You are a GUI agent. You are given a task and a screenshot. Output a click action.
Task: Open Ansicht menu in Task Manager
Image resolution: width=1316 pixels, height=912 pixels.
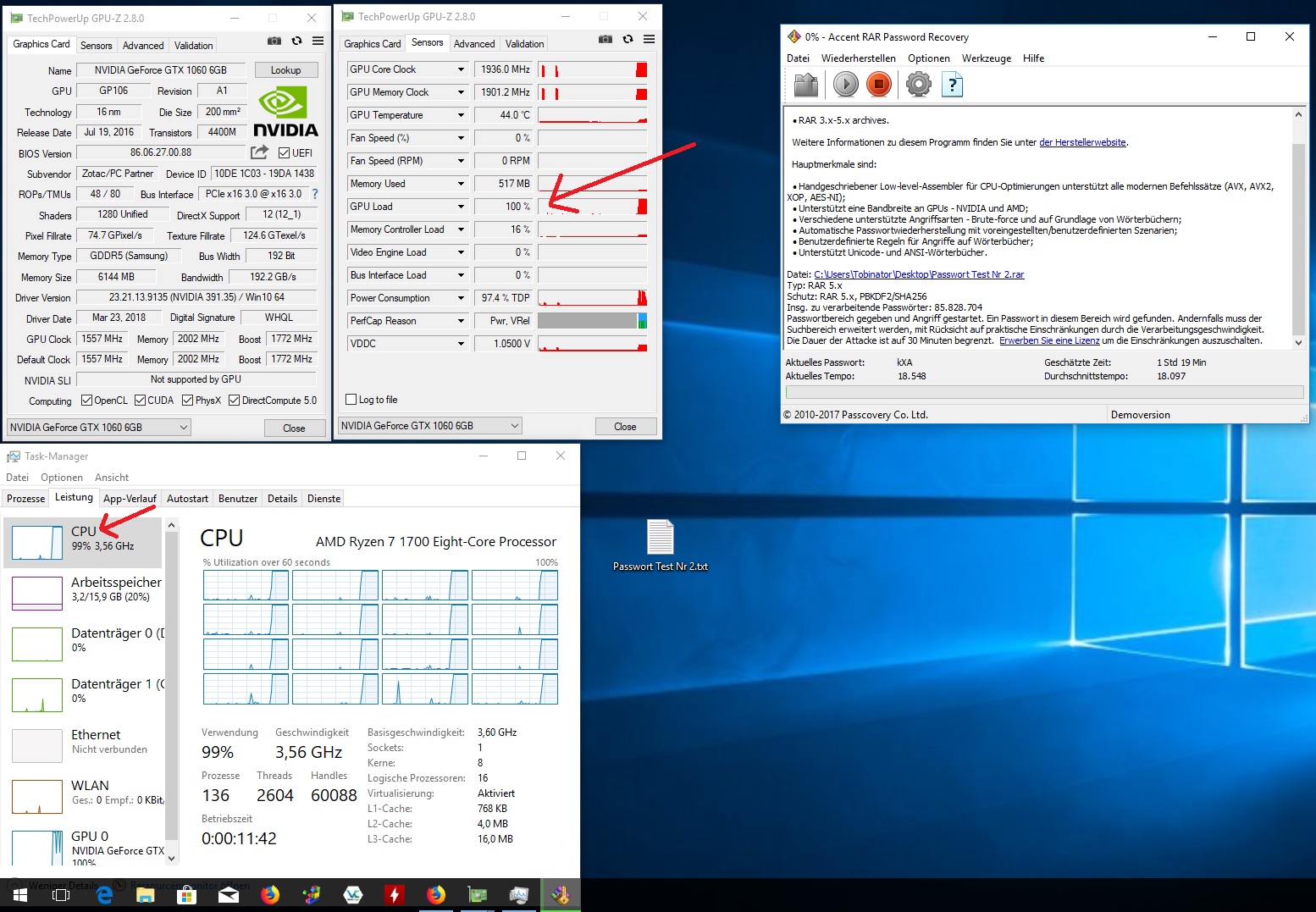[x=112, y=478]
